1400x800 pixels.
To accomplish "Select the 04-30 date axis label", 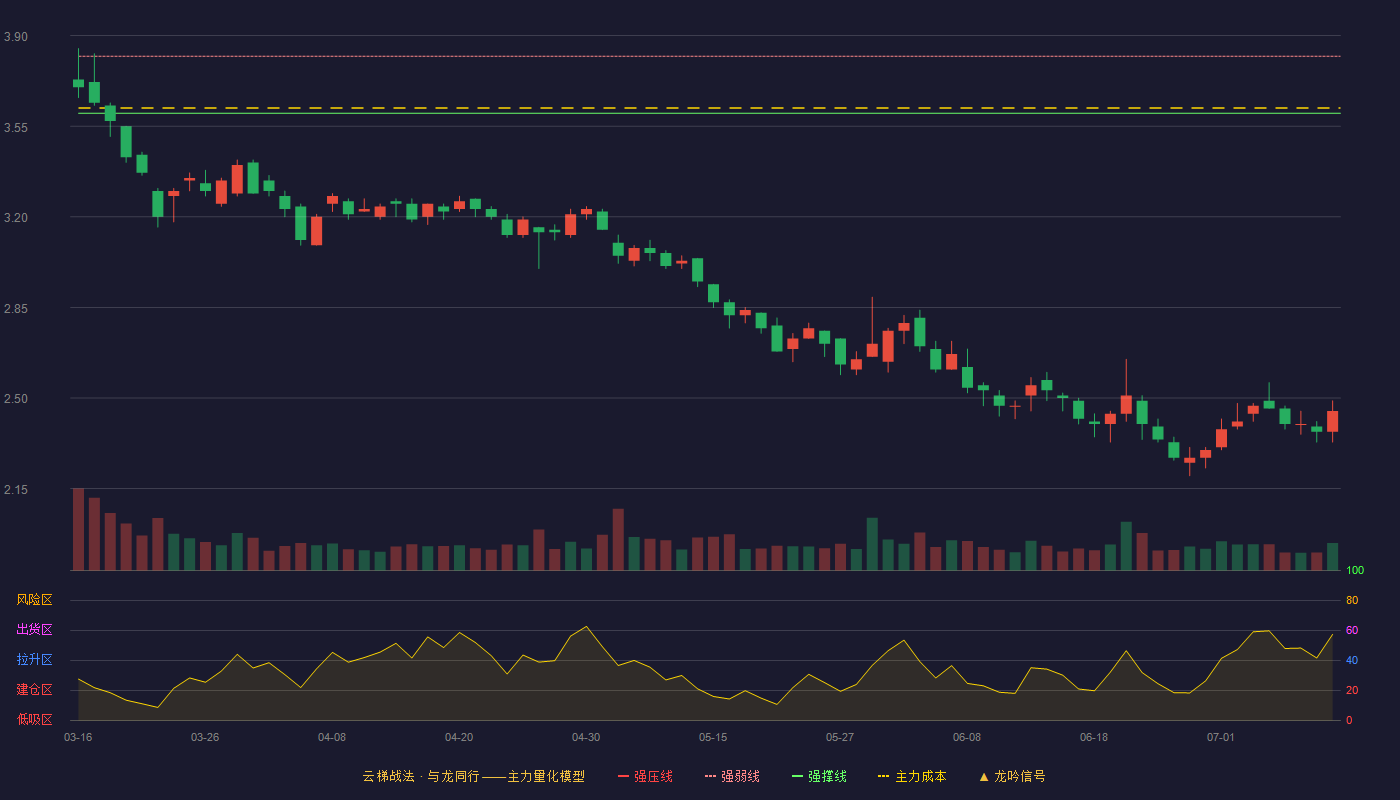I will 586,737.
